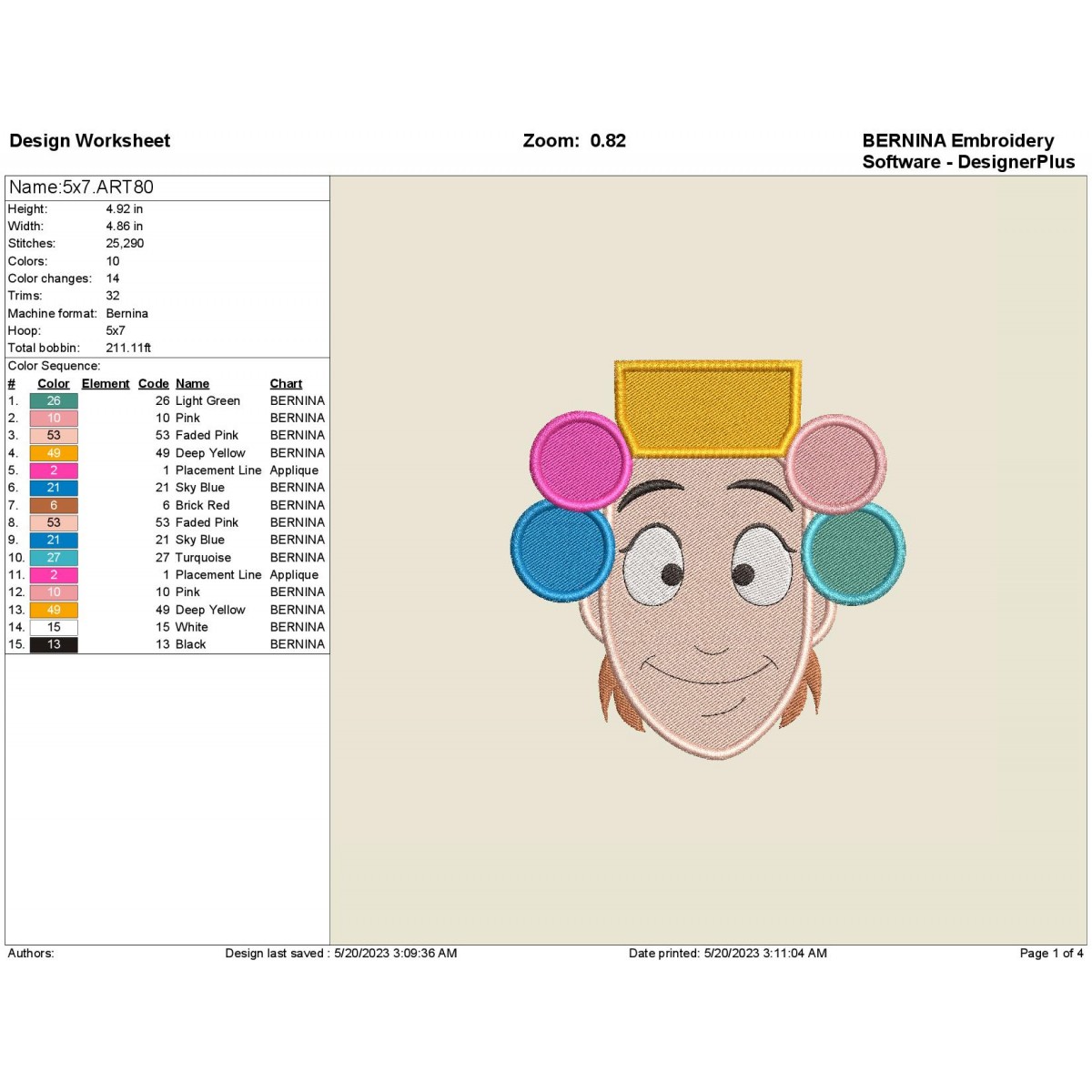The width and height of the screenshot is (1092, 1092).
Task: Click the Color column header
Action: pyautogui.click(x=54, y=384)
